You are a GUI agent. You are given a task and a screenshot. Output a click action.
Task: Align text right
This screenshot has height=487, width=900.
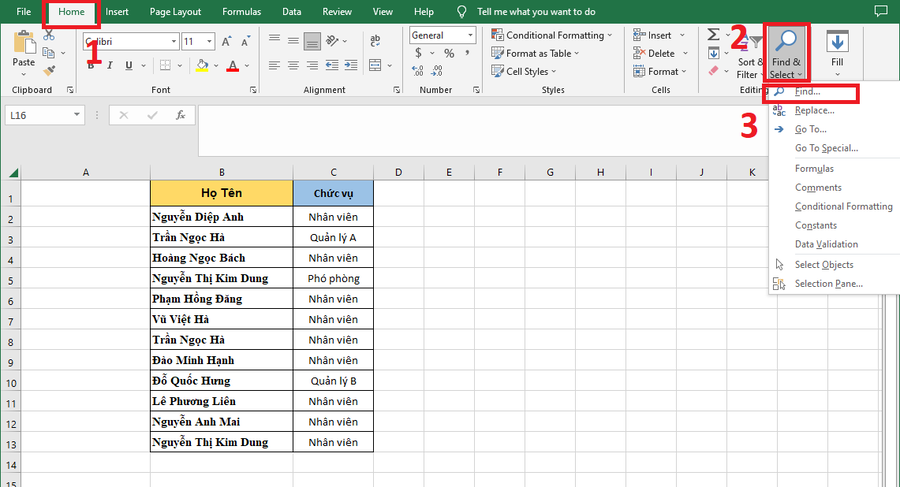[312, 65]
